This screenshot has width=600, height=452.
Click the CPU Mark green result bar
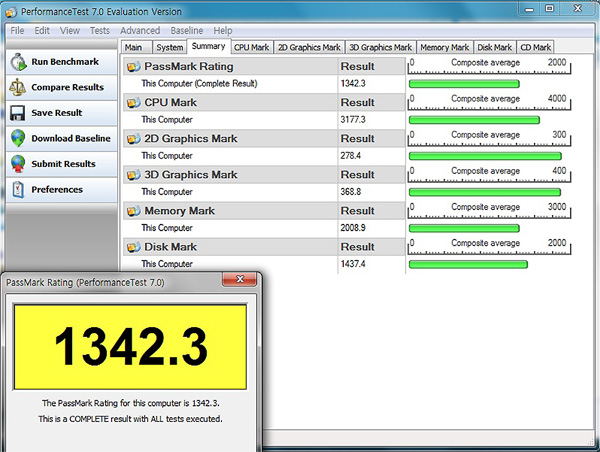[x=474, y=120]
